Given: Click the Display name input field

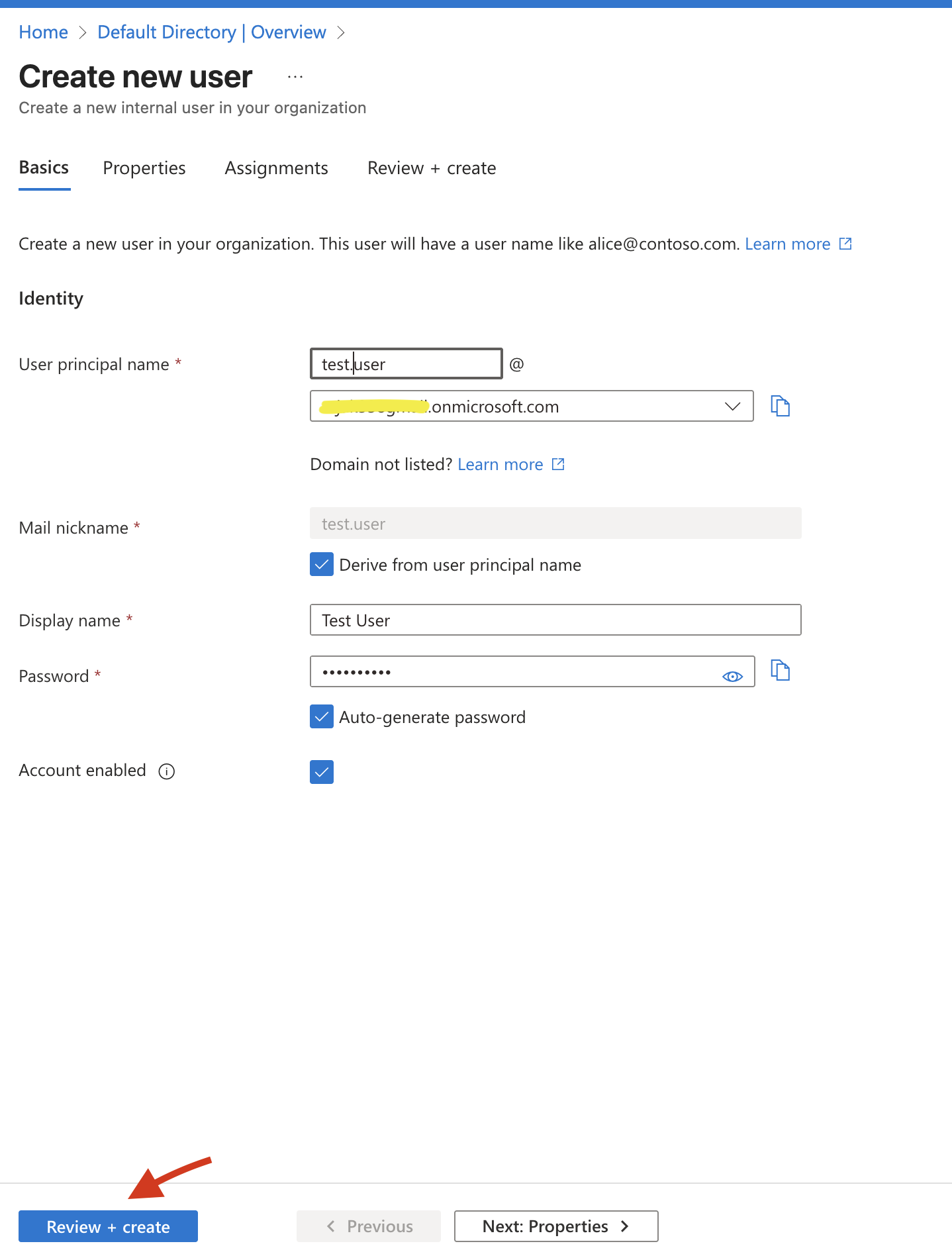Looking at the screenshot, I should pyautogui.click(x=555, y=620).
